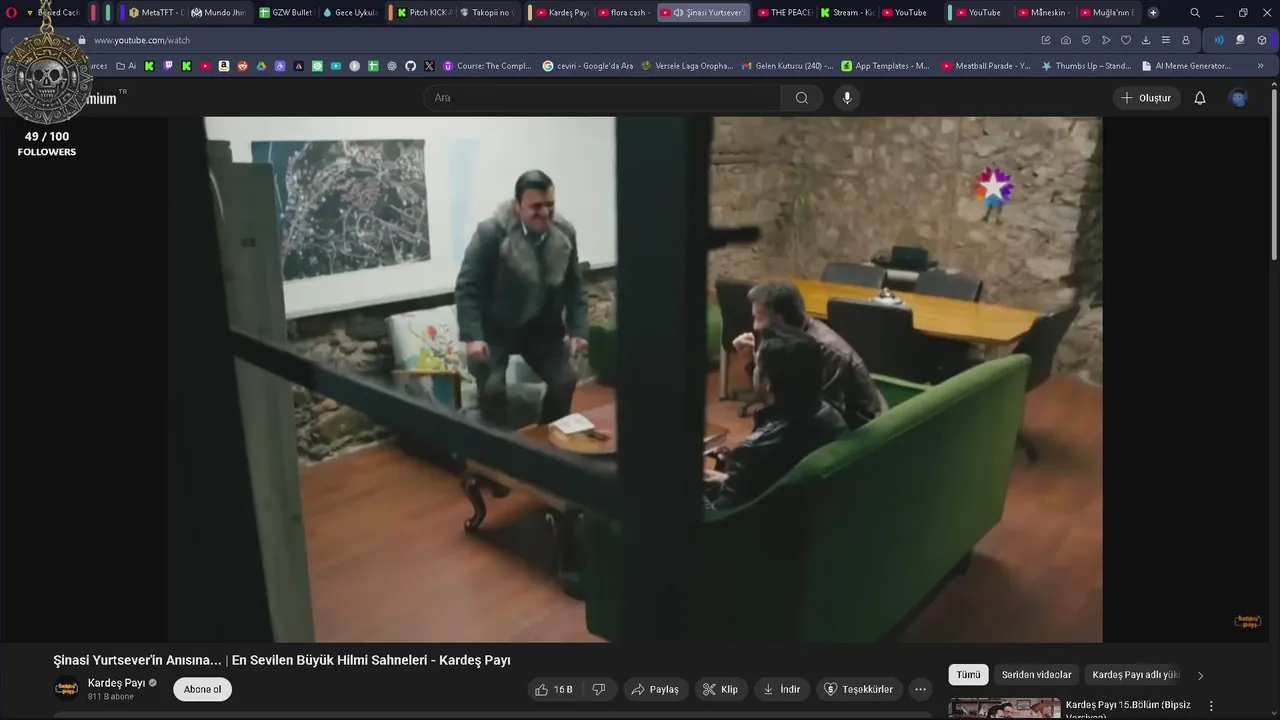Take a snapshot with camera icon

(1066, 40)
